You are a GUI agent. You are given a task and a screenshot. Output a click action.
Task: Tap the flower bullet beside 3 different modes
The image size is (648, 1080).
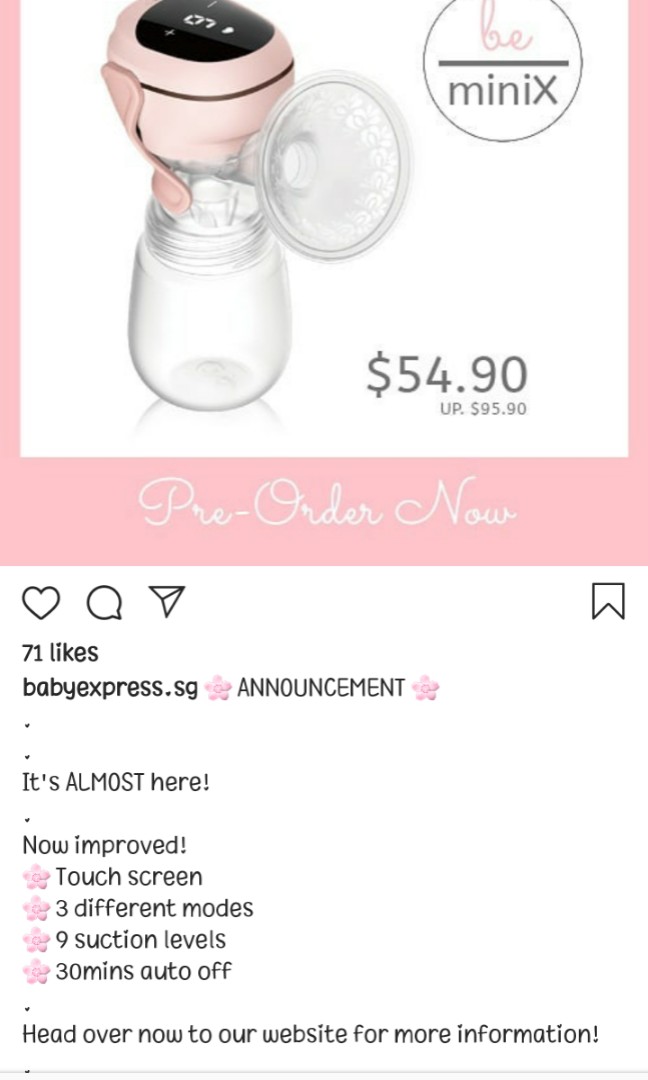pos(36,909)
